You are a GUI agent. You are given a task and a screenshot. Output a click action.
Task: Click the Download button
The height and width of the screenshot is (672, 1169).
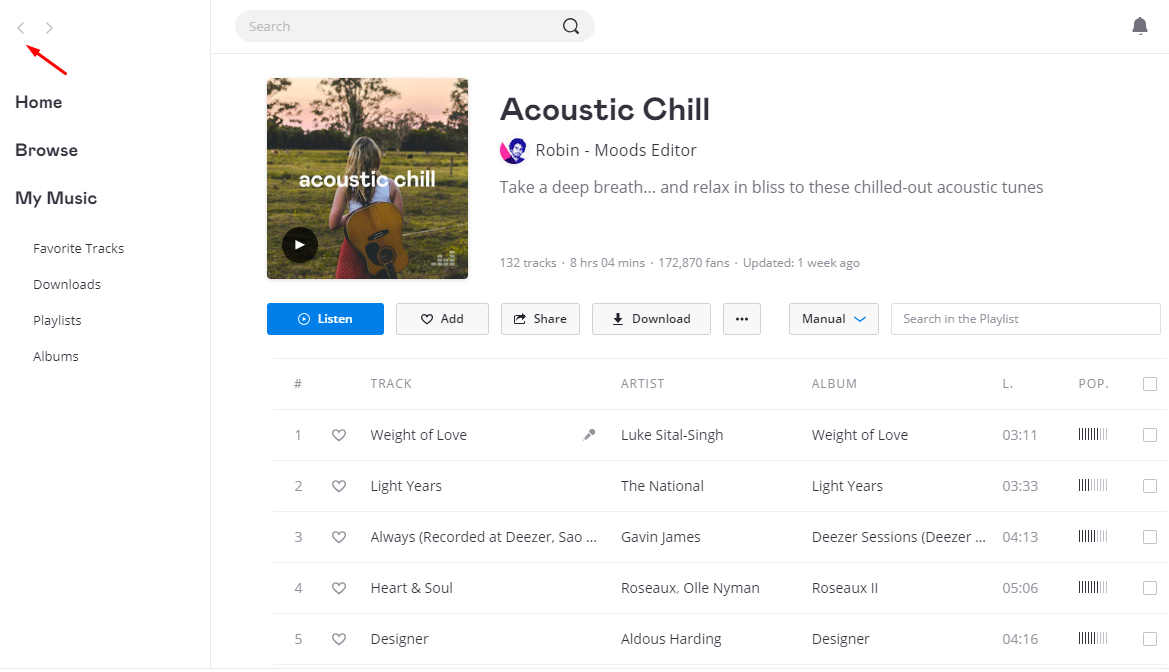coord(651,318)
